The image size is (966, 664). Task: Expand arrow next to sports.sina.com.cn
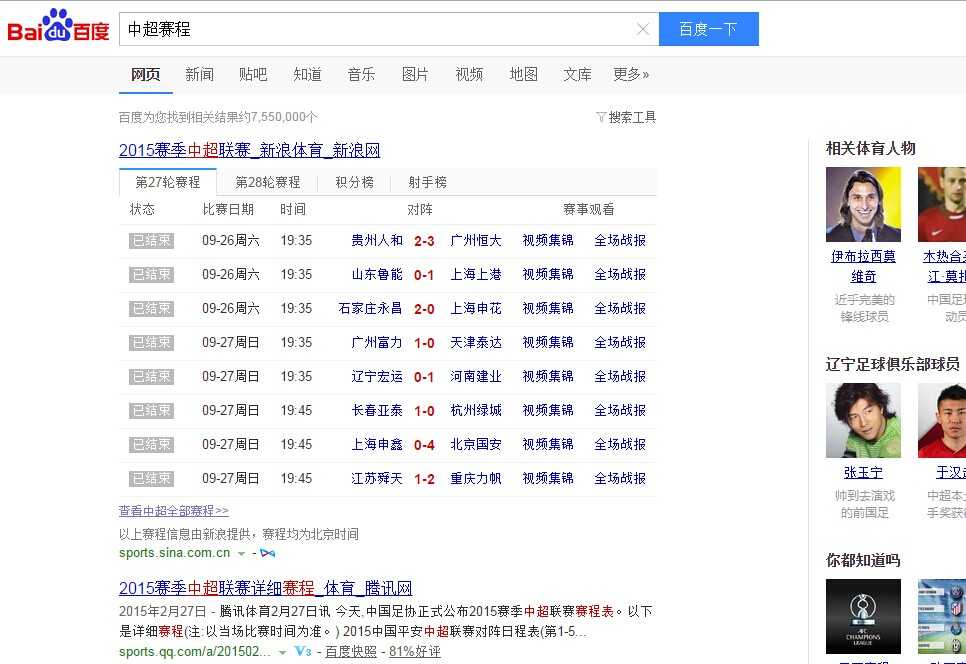(242, 554)
